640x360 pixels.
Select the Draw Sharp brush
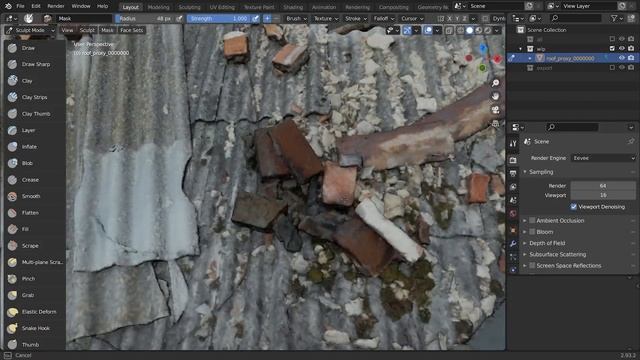(34, 64)
